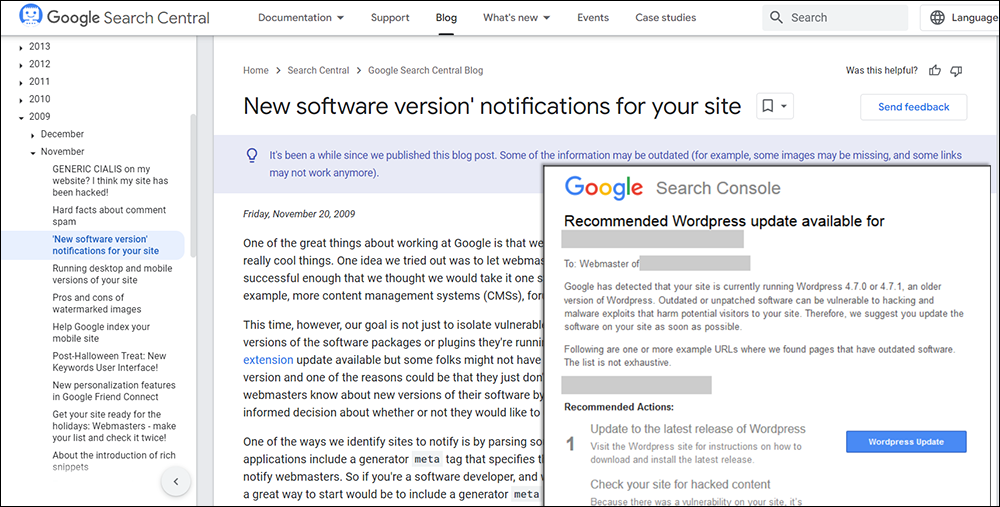
Task: Click the Home breadcrumb link
Action: coord(256,71)
